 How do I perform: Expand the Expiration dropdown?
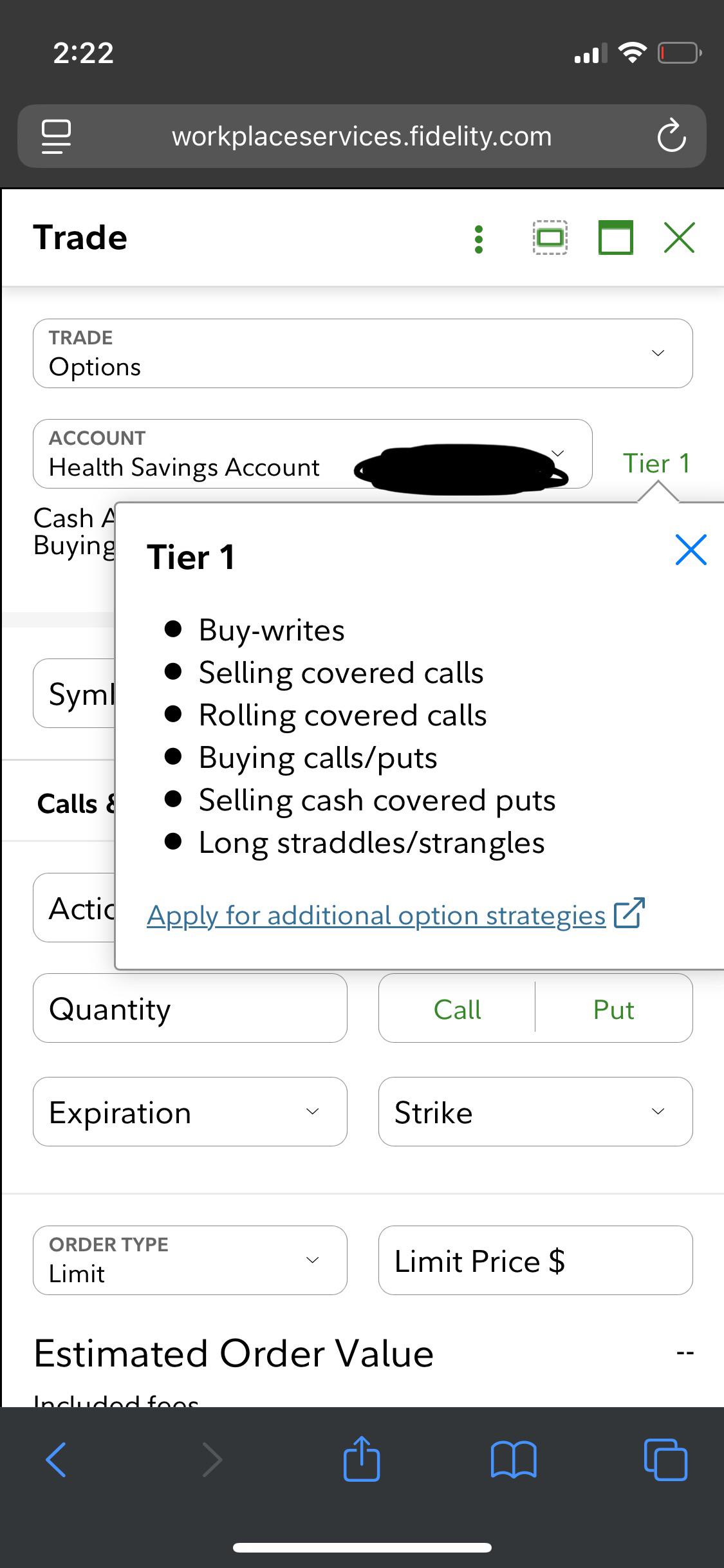pos(190,1112)
